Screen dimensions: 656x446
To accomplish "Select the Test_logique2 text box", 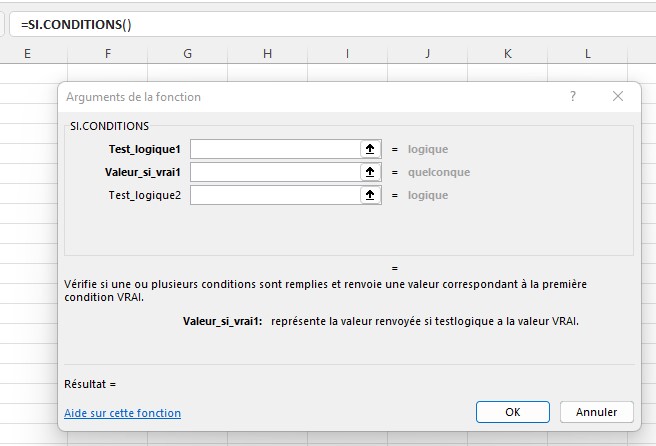I will pyautogui.click(x=274, y=195).
